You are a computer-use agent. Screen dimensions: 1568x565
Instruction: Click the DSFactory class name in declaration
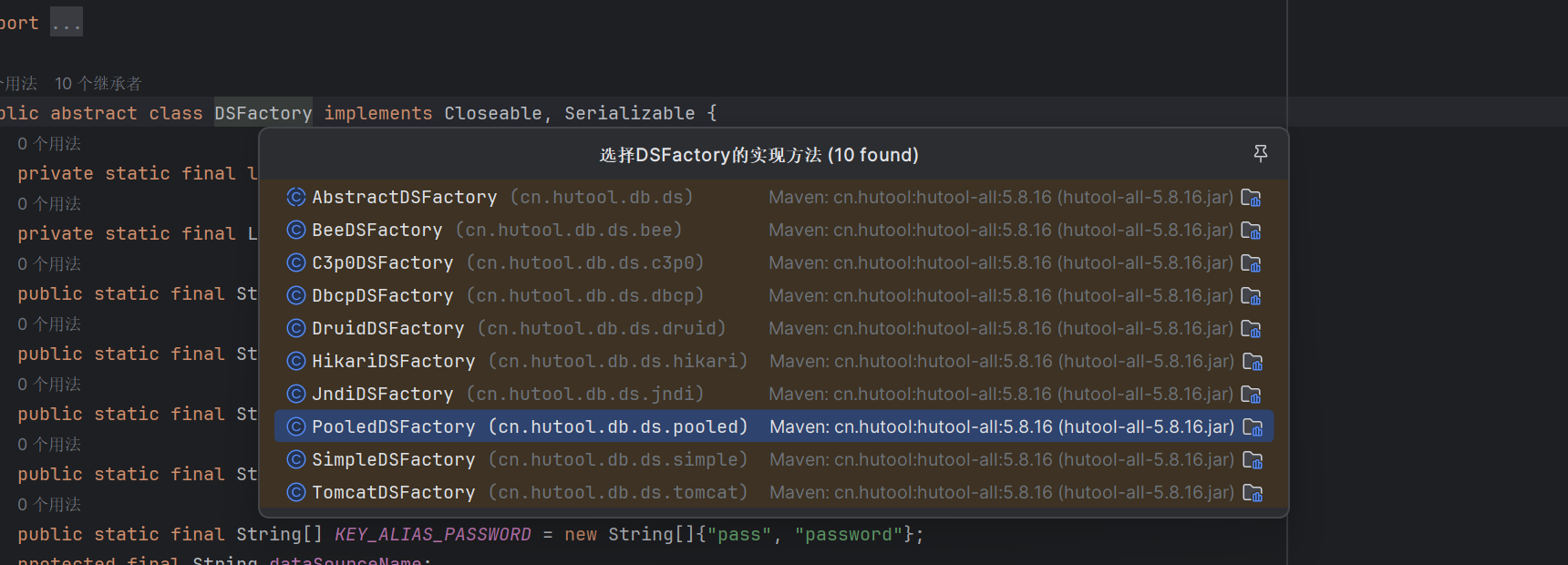[263, 113]
